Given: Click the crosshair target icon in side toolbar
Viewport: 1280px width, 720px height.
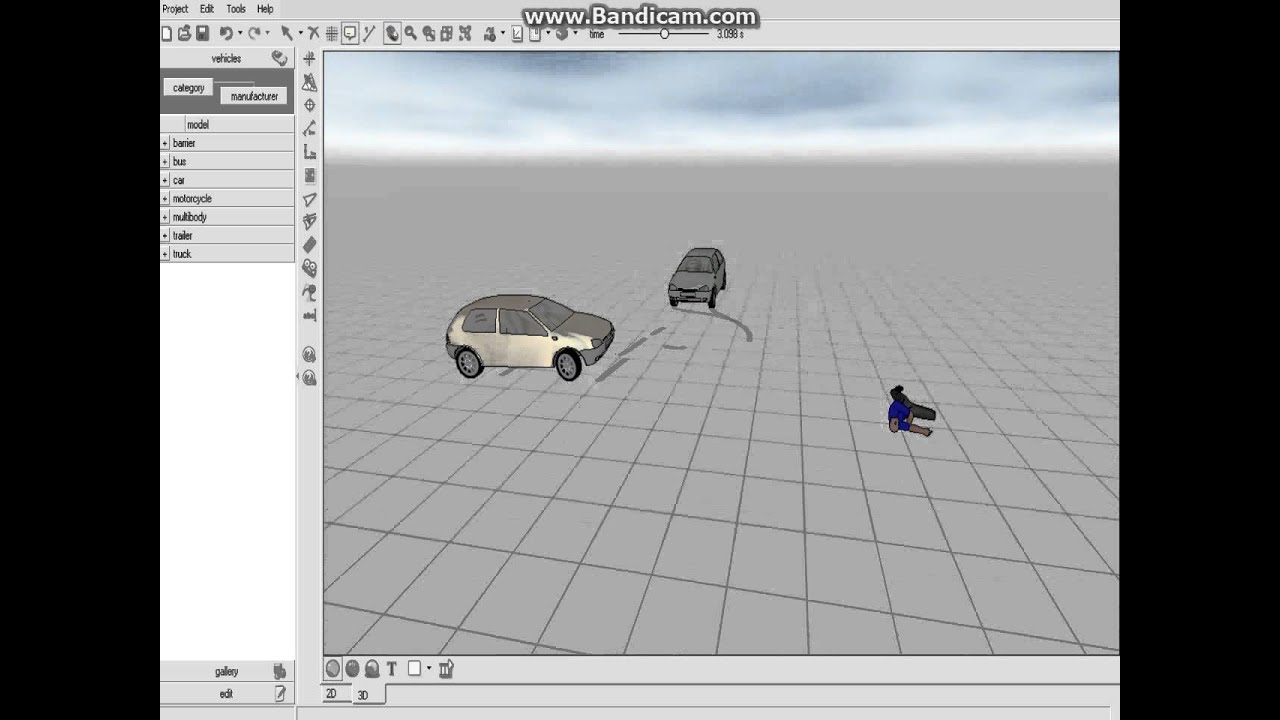Looking at the screenshot, I should click(309, 105).
